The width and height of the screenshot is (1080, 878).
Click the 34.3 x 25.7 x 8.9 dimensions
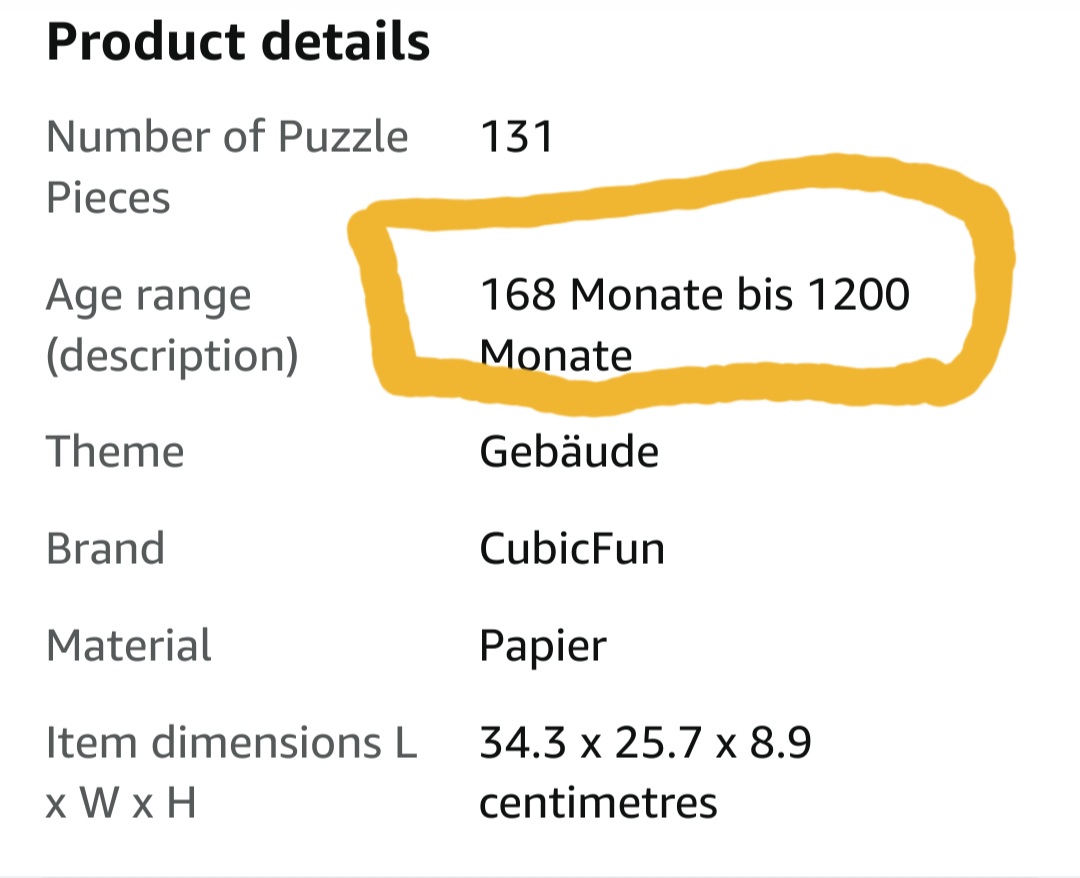(x=645, y=743)
